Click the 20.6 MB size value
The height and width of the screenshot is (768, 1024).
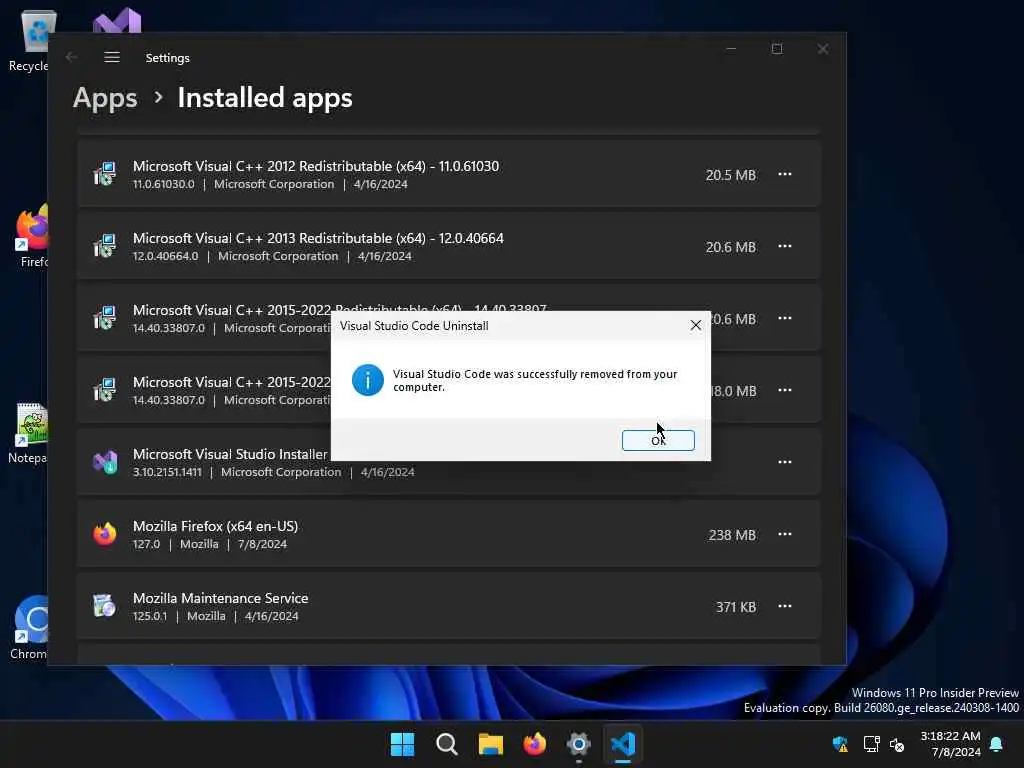[730, 247]
